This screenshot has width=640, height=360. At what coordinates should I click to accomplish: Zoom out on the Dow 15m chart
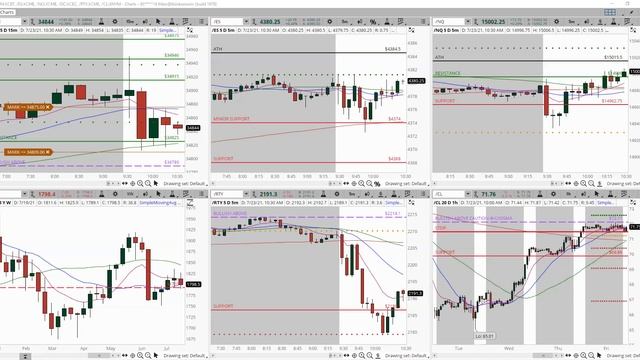pos(148,184)
